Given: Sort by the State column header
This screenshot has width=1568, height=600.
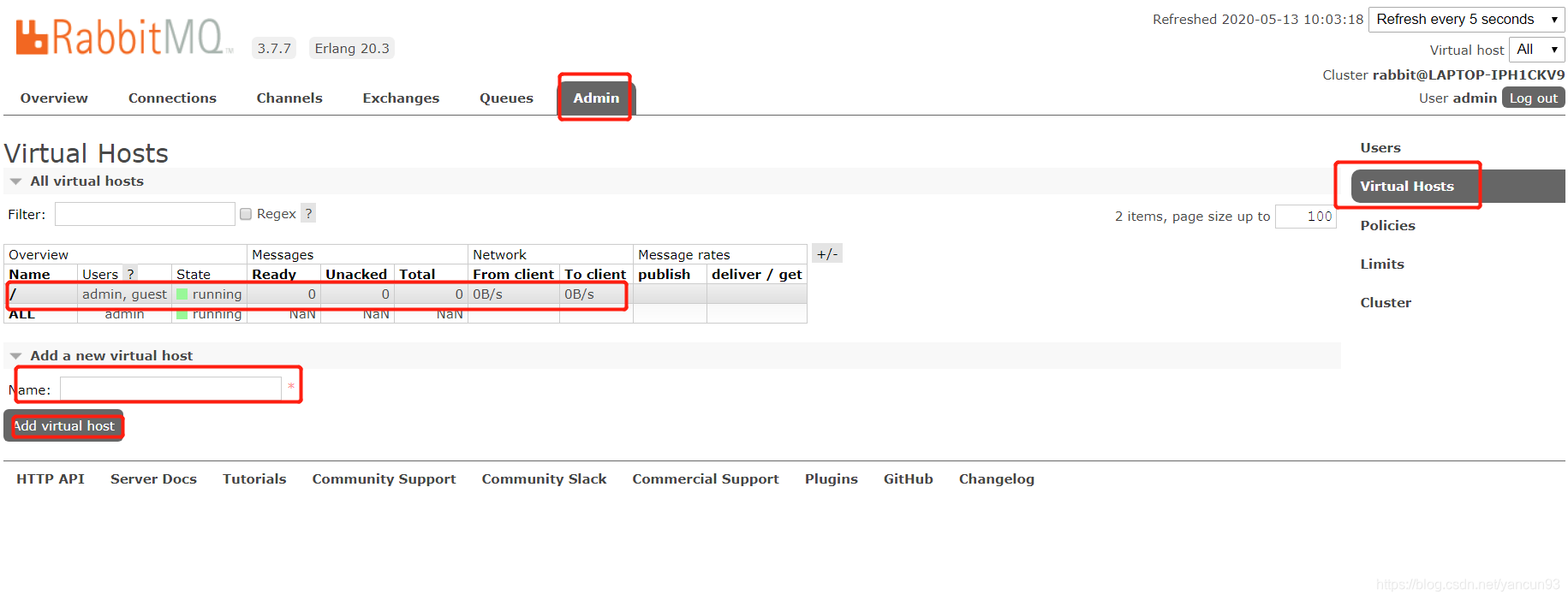Looking at the screenshot, I should point(194,274).
